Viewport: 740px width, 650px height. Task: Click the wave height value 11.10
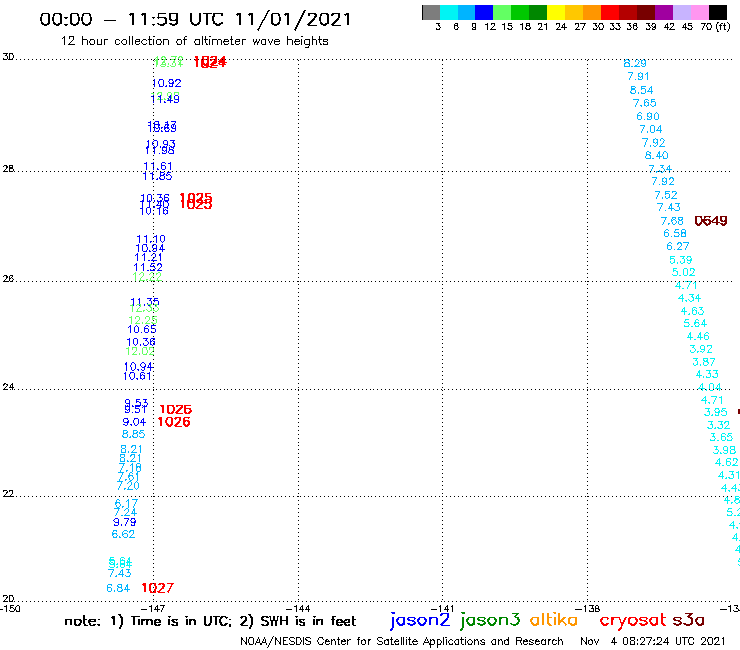tap(151, 239)
